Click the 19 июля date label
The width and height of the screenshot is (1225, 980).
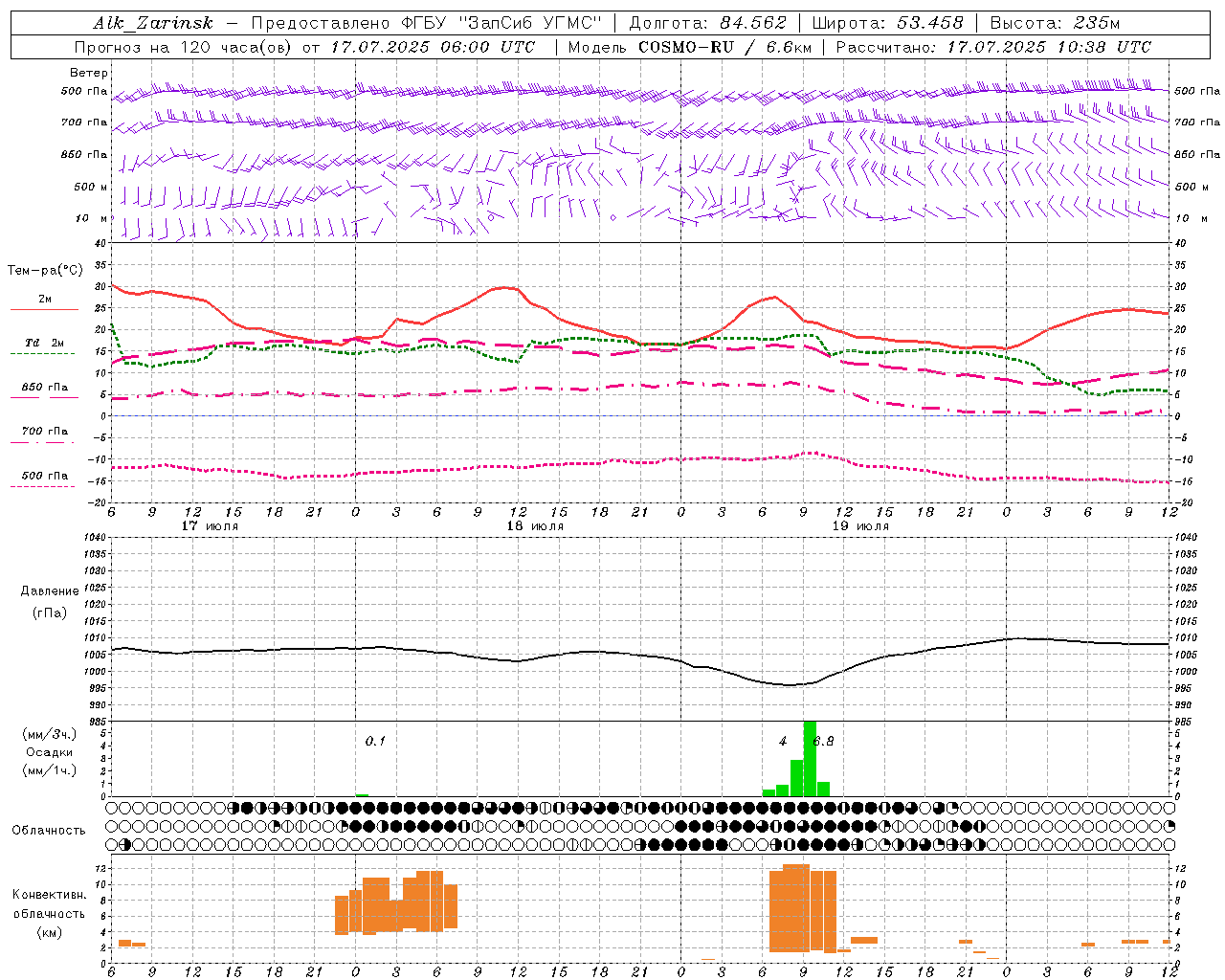pos(860,526)
